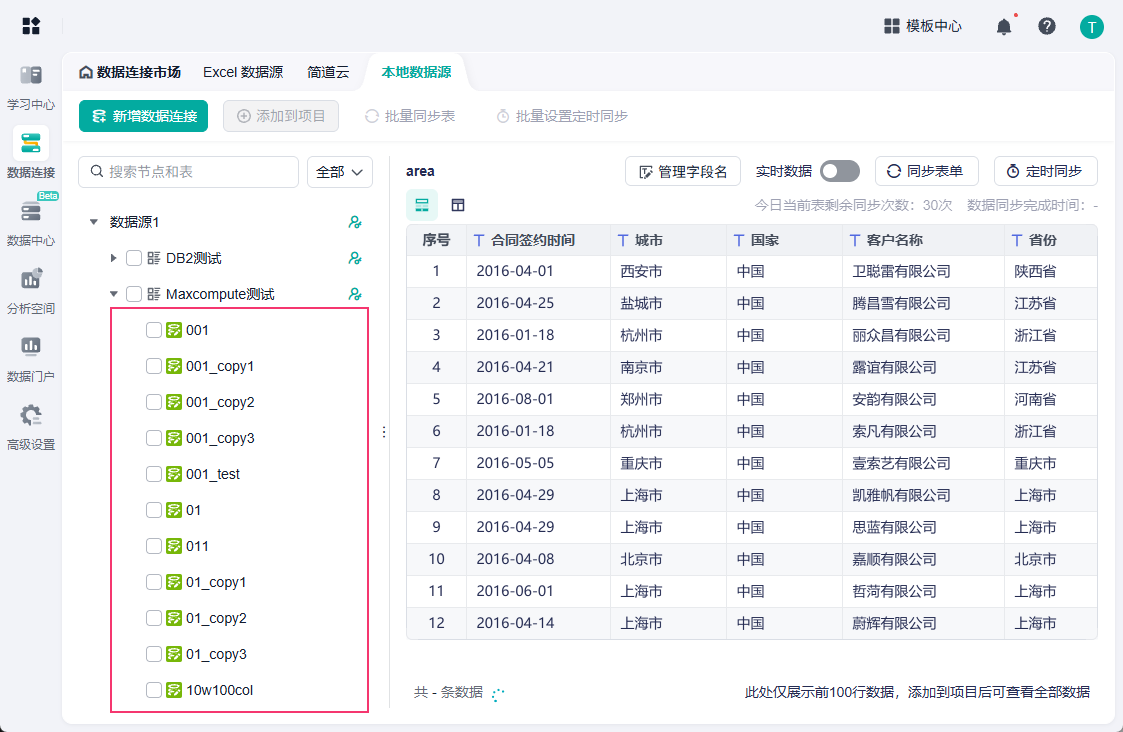This screenshot has height=732, width=1123.
Task: Click permission icon beside 数据源1
Action: 355,222
